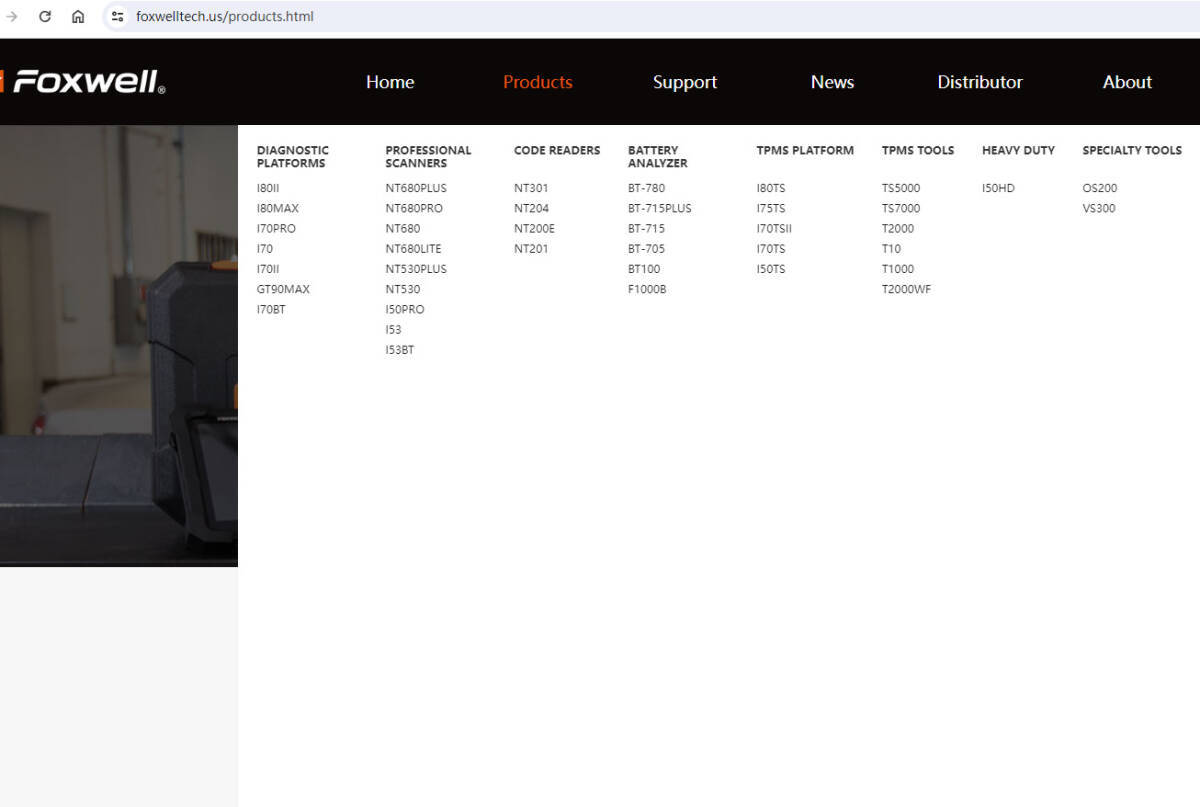This screenshot has width=1200, height=807.
Task: Click the GT90MAX product link
Action: (x=283, y=289)
